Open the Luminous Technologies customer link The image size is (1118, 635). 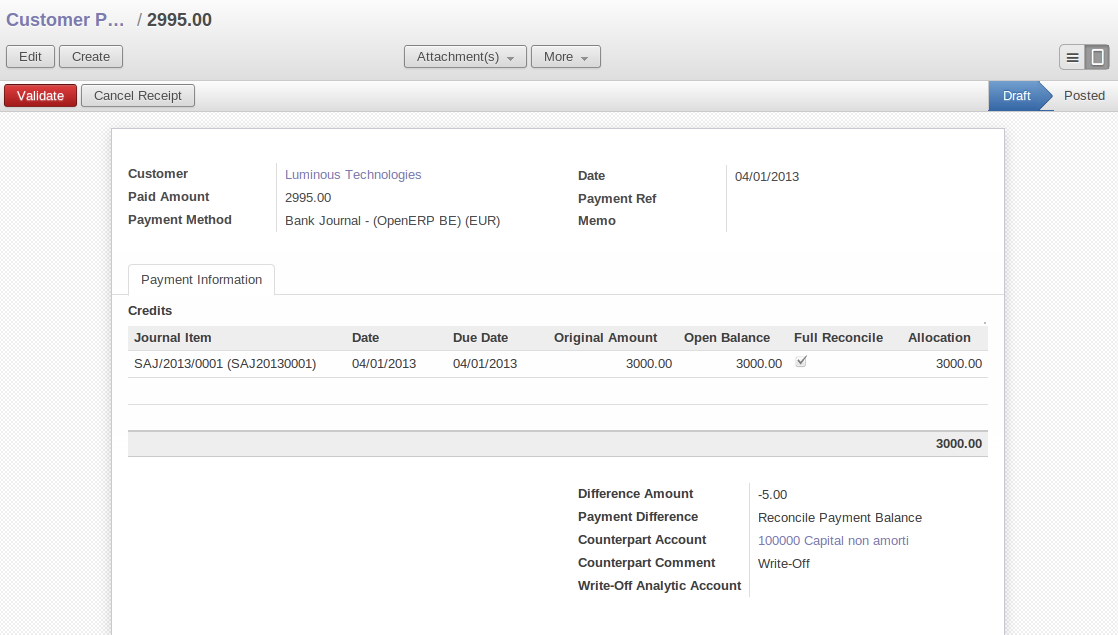tap(353, 175)
